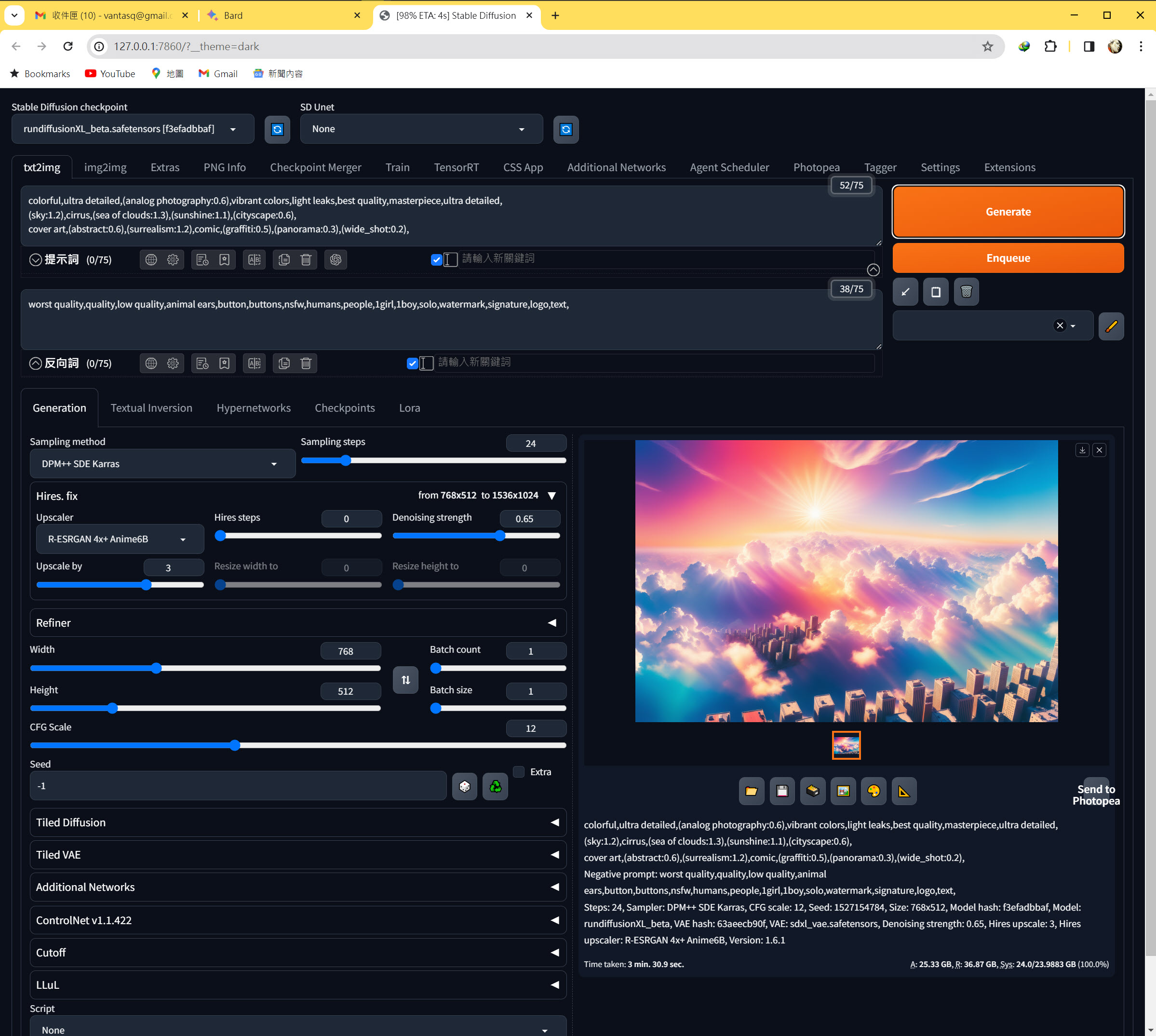The image size is (1156, 1036).
Task: Toggle the negative prompt keyword input checkbox
Action: (413, 363)
